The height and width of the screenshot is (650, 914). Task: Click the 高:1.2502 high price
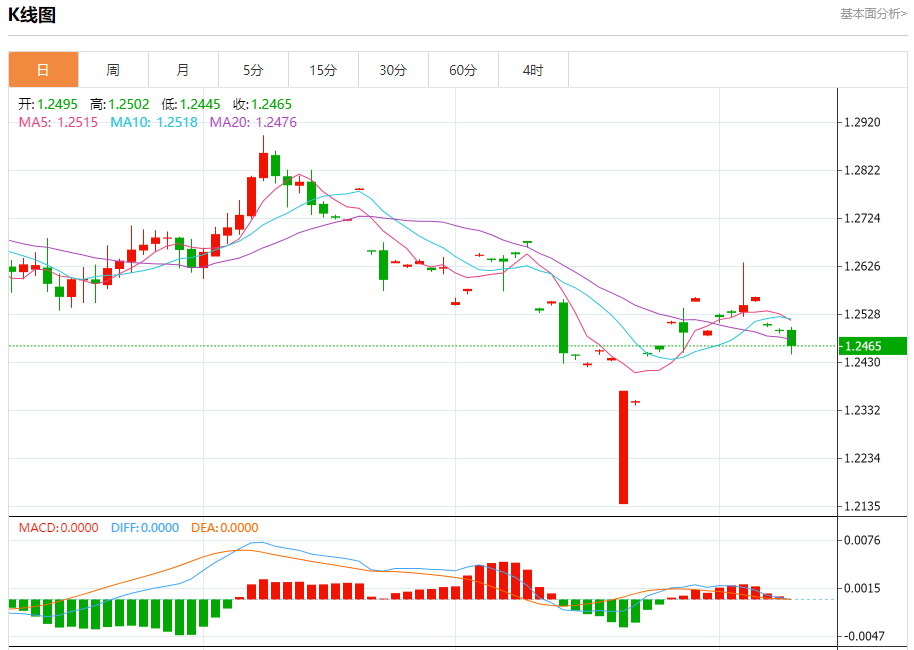[x=119, y=104]
